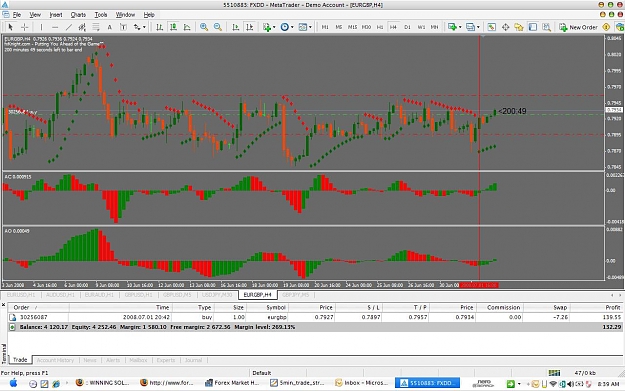625x391 pixels.
Task: Draw a vertical line on chart
Action: 41,27
